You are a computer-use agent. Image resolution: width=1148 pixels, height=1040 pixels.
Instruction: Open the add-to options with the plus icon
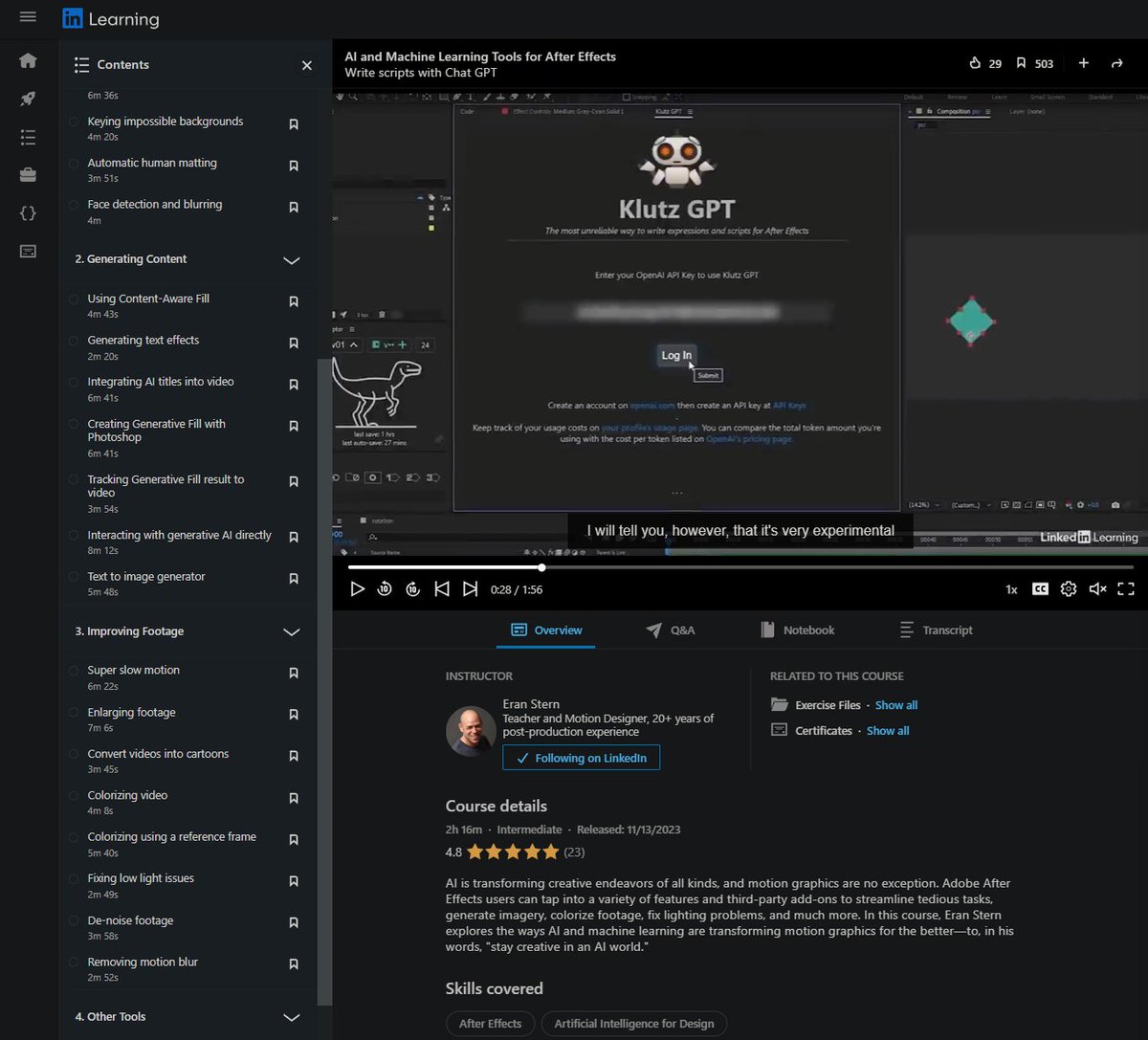(x=1083, y=63)
